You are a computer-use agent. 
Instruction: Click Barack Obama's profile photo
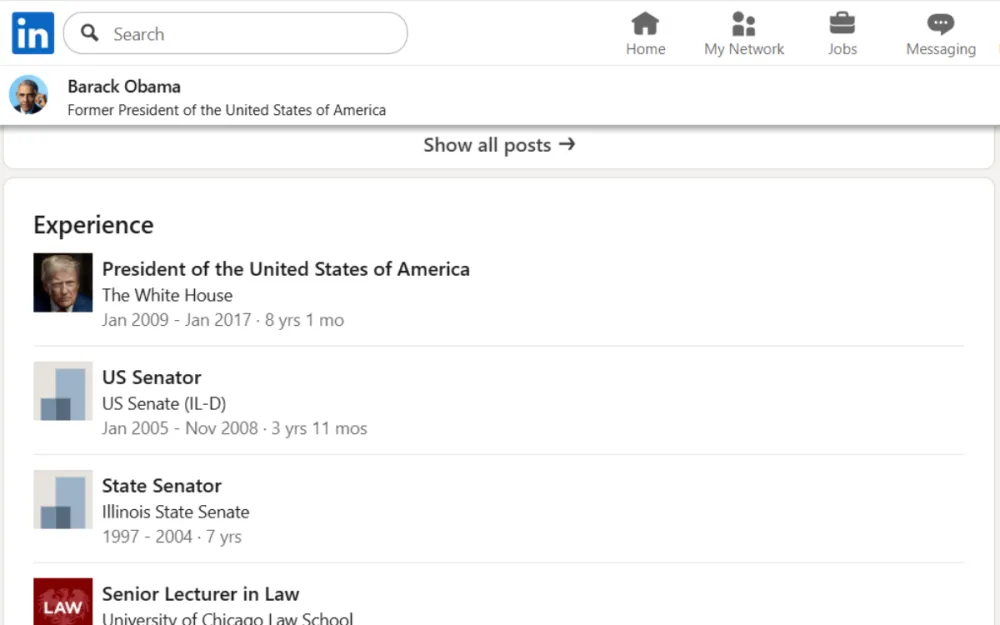pos(28,97)
